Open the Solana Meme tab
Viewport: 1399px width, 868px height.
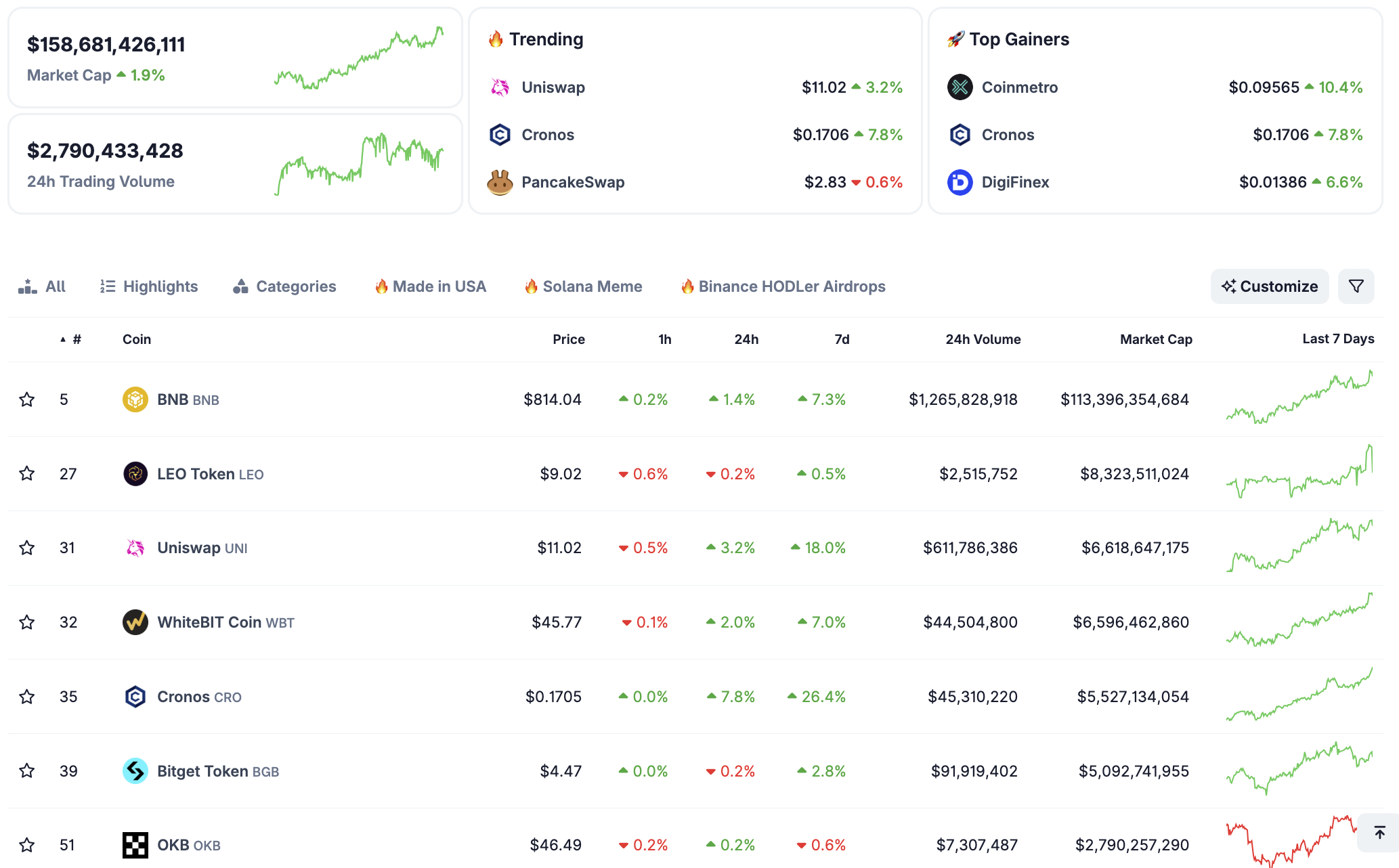584,286
